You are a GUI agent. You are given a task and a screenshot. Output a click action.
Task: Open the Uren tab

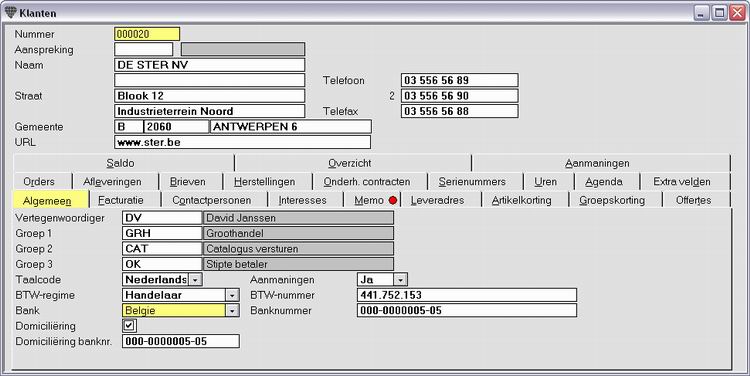coord(548,182)
